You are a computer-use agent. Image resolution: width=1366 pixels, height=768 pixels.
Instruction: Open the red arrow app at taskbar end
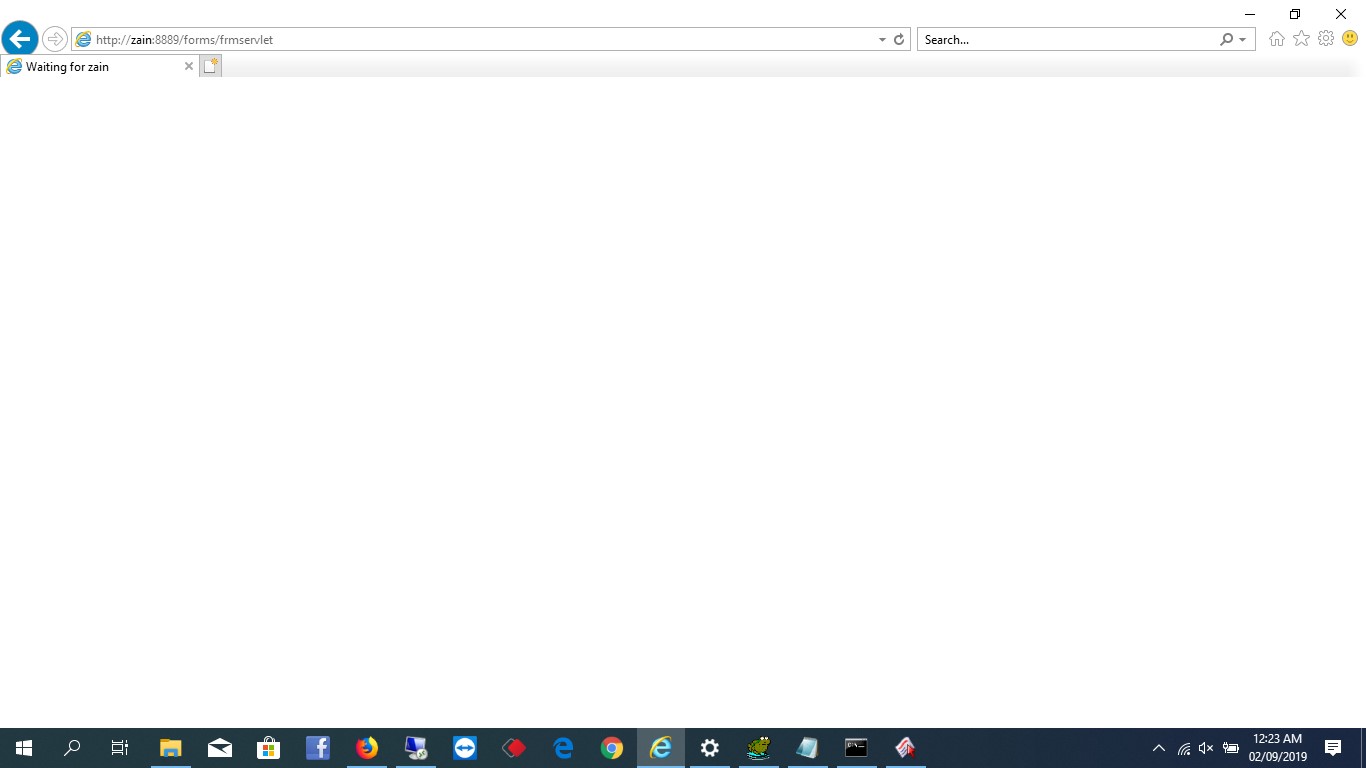tap(905, 748)
